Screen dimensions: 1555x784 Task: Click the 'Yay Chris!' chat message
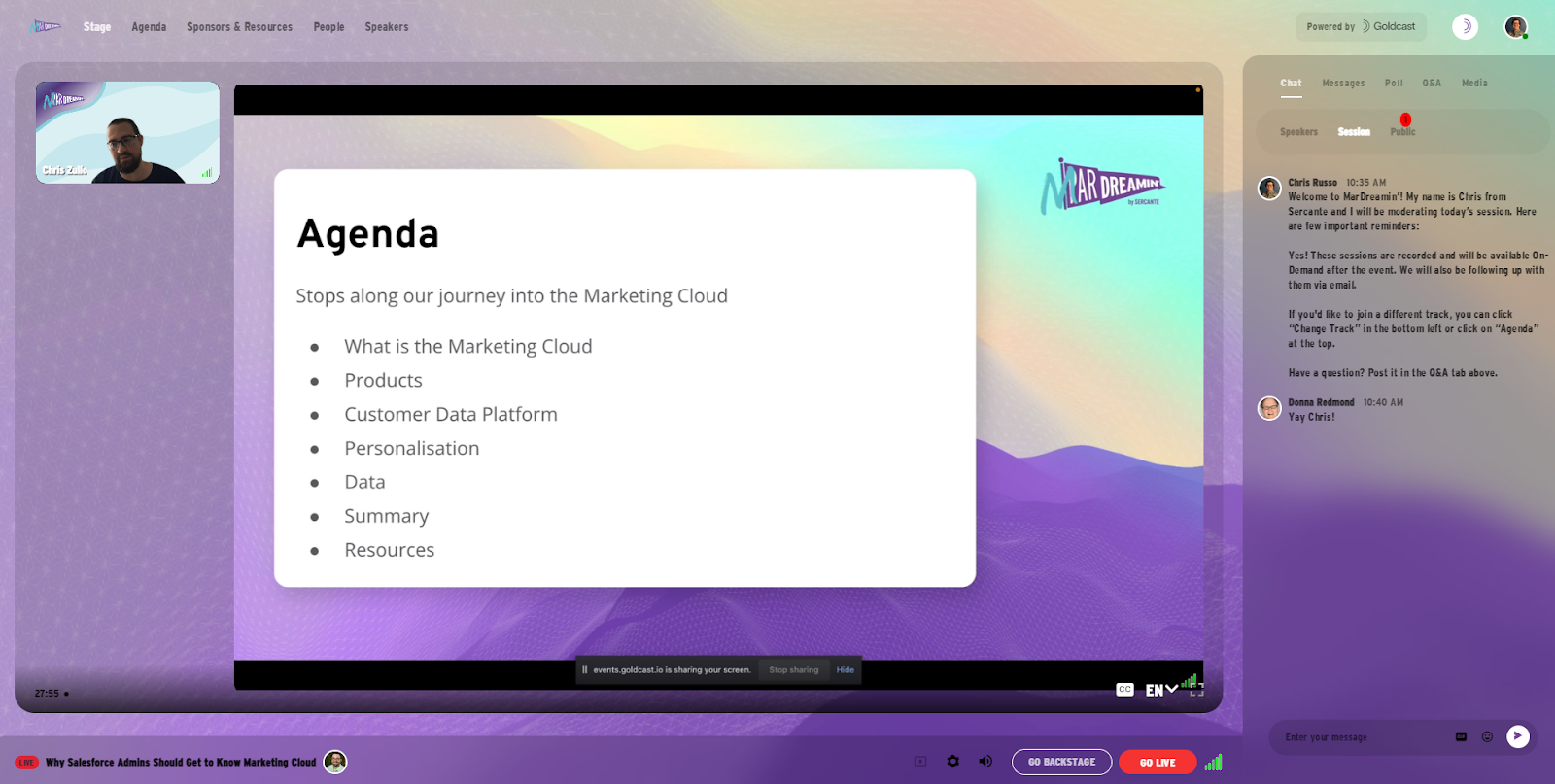point(1311,417)
